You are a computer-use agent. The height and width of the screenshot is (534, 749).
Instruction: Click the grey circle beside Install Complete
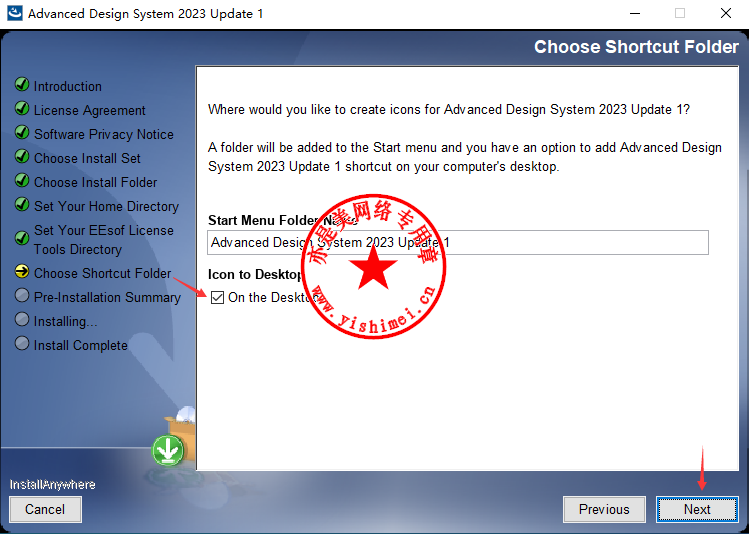click(x=22, y=343)
